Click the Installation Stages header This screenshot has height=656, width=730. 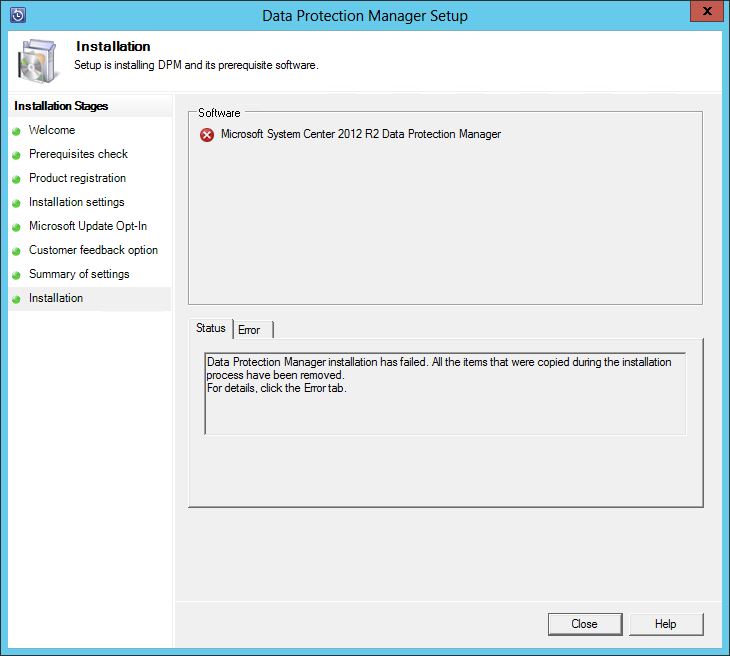tap(61, 106)
